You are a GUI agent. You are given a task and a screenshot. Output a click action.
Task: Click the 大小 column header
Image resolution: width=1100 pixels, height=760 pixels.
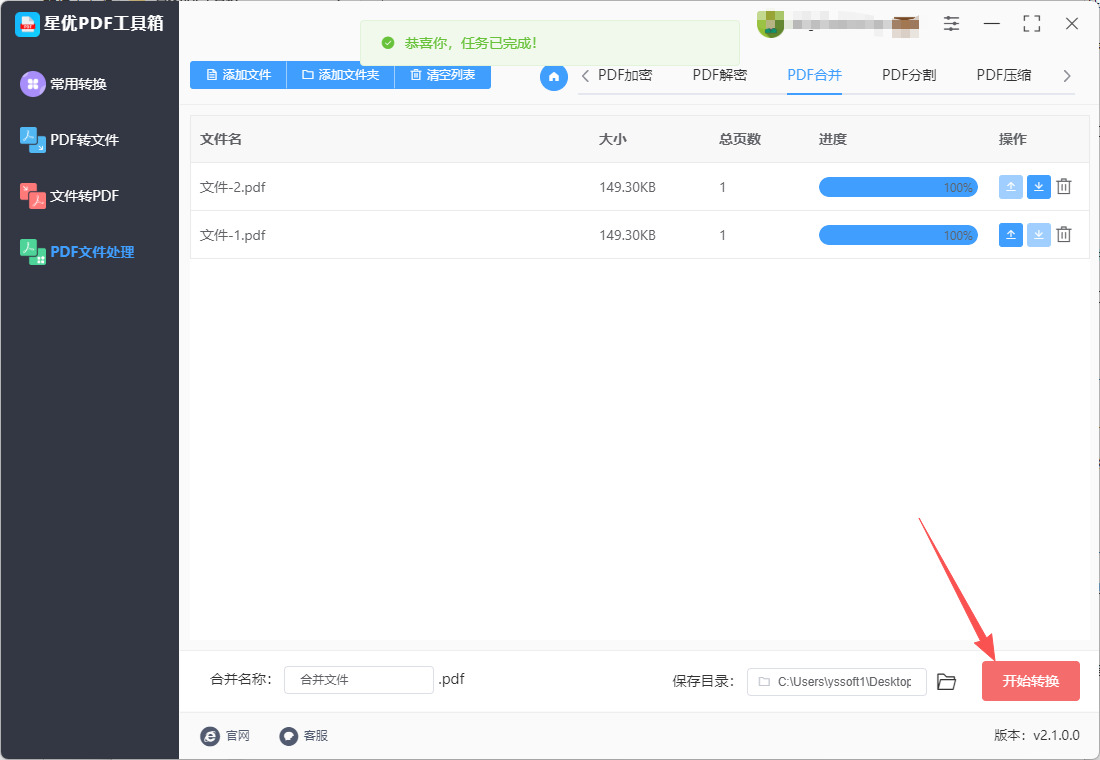click(612, 139)
